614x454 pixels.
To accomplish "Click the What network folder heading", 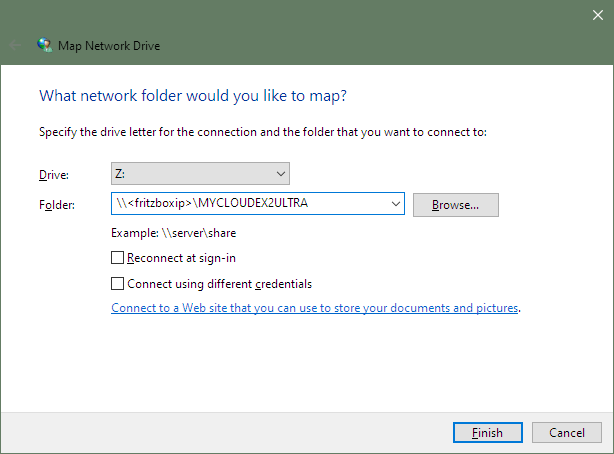I will coord(193,96).
